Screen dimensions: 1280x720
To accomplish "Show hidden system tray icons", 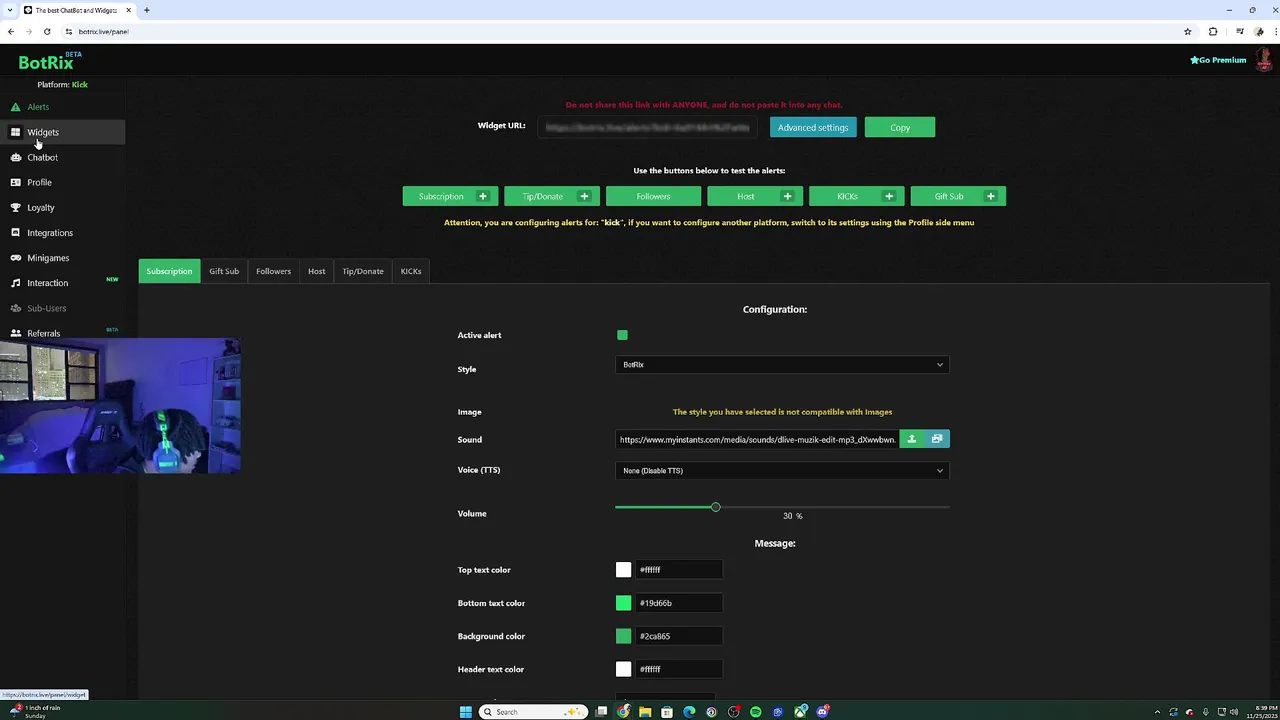I will 1157,712.
